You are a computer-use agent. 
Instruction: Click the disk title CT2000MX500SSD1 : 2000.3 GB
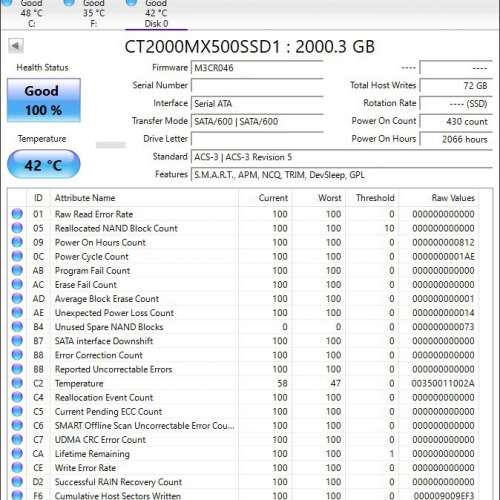(x=250, y=47)
